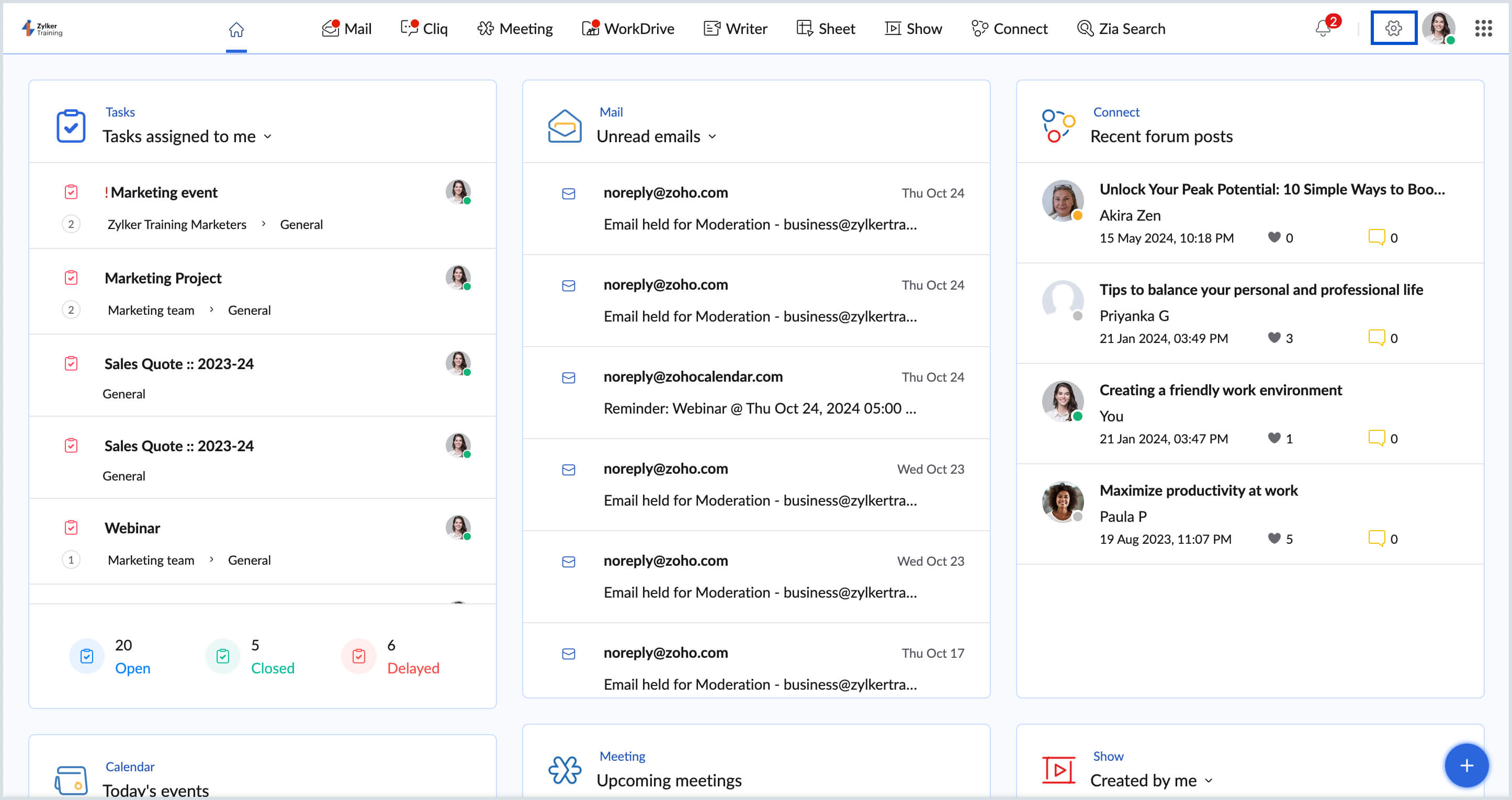
Task: Mark the Marketing Project task complete
Action: (x=71, y=278)
